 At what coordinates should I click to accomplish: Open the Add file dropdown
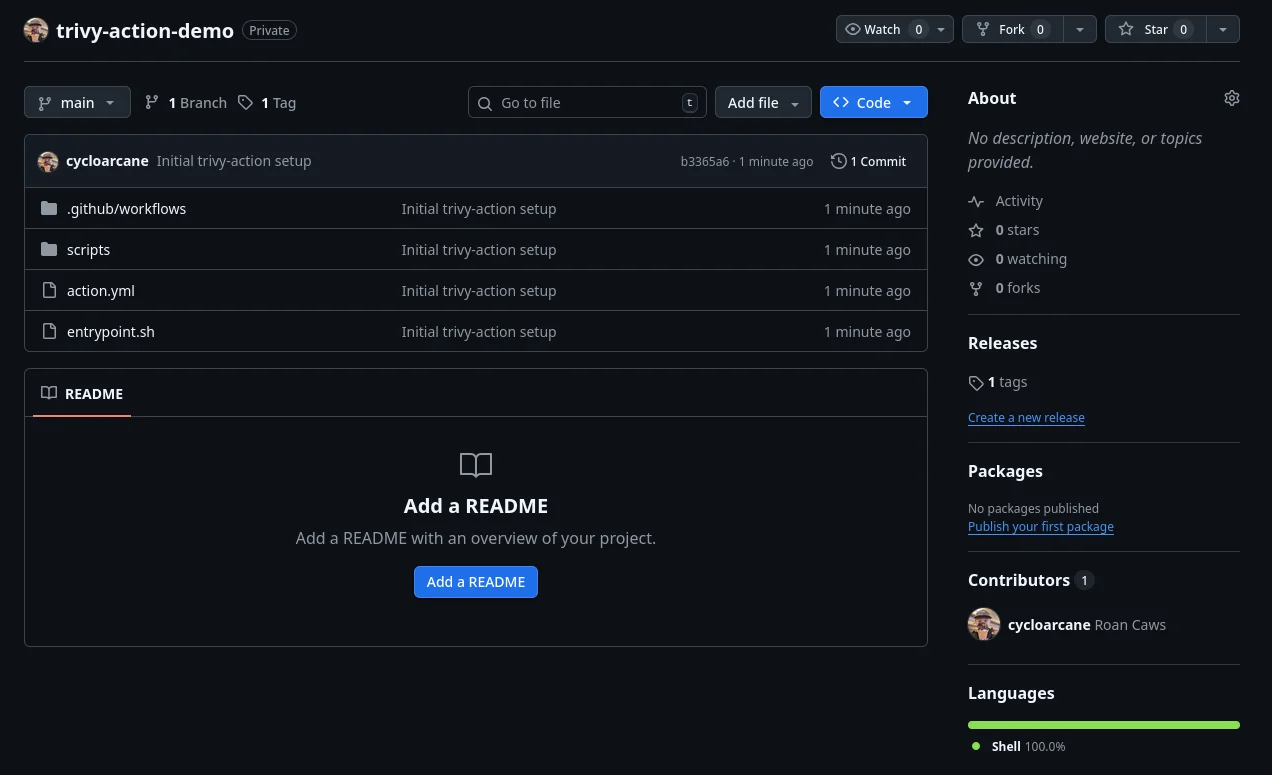pyautogui.click(x=763, y=102)
